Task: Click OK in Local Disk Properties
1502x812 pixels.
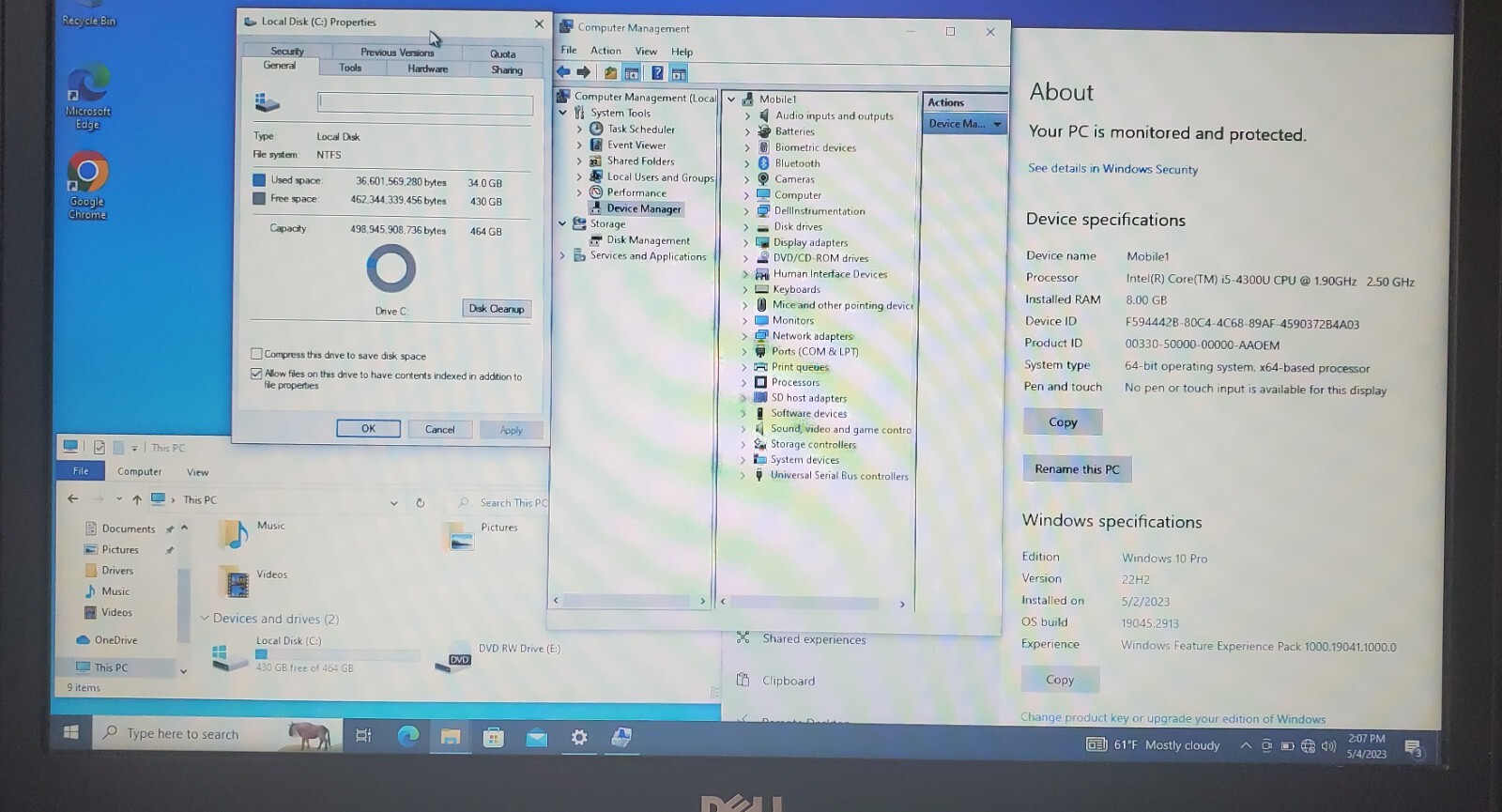Action: click(x=368, y=428)
